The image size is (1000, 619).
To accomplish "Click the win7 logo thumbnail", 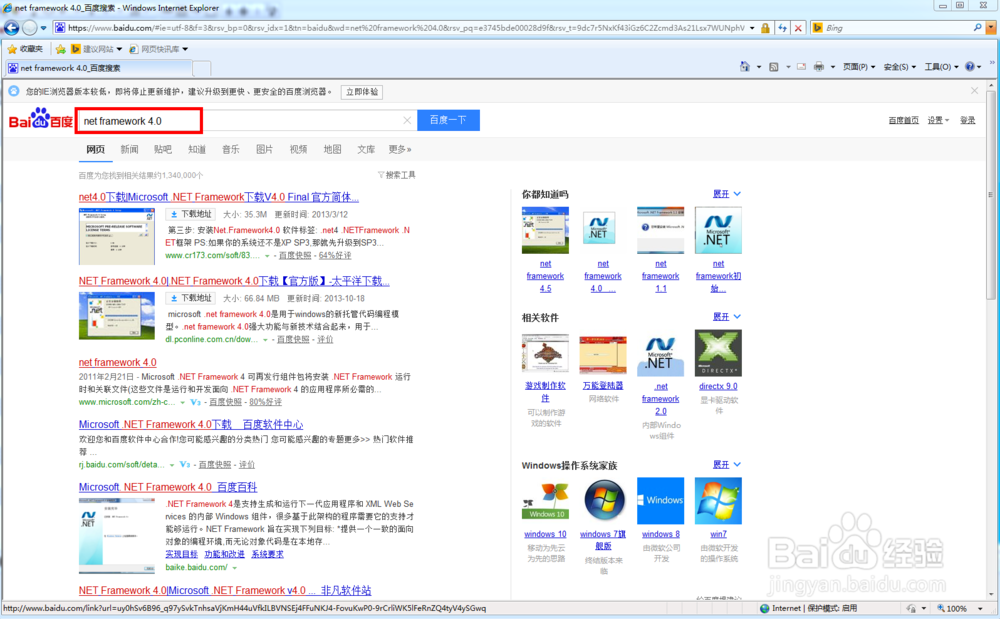I will 718,500.
